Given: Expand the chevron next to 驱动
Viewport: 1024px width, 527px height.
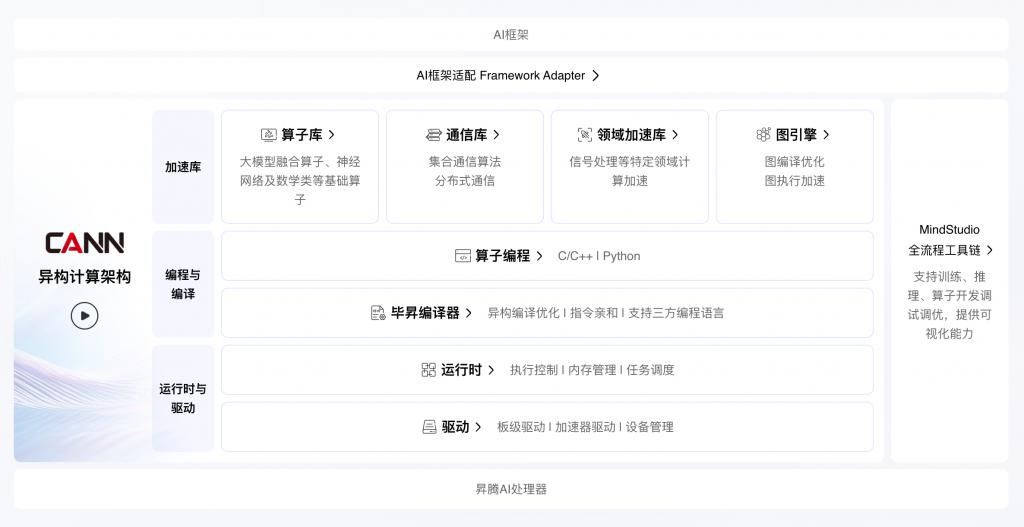Looking at the screenshot, I should [479, 427].
